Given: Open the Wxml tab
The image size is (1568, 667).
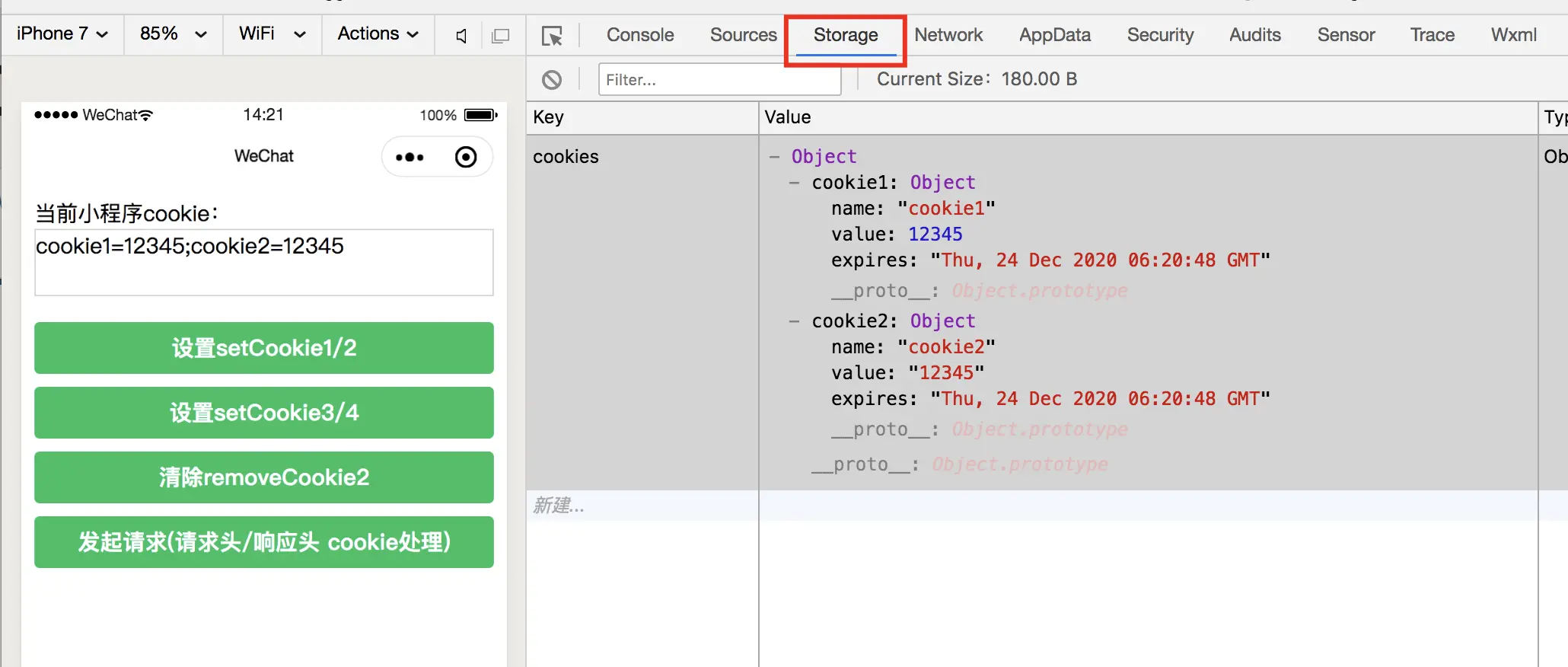Looking at the screenshot, I should (x=1513, y=35).
